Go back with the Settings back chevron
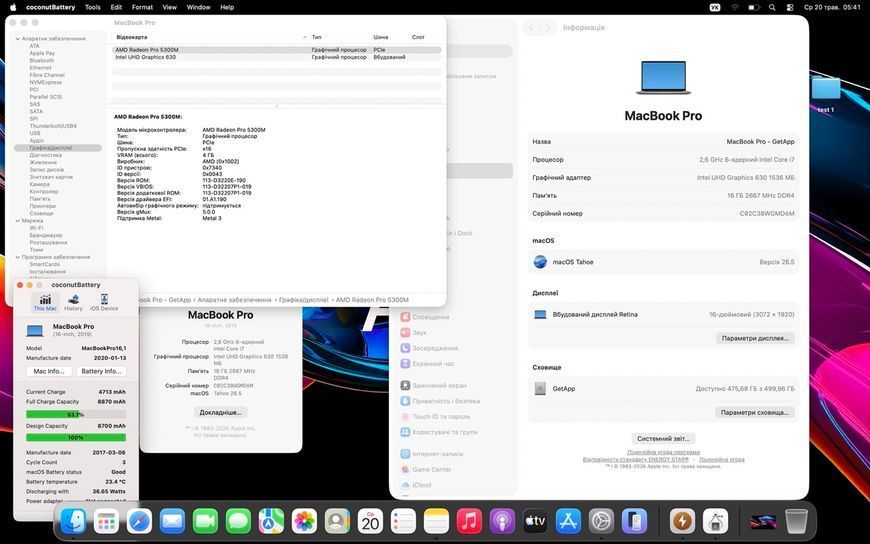The width and height of the screenshot is (870, 544). tap(532, 27)
